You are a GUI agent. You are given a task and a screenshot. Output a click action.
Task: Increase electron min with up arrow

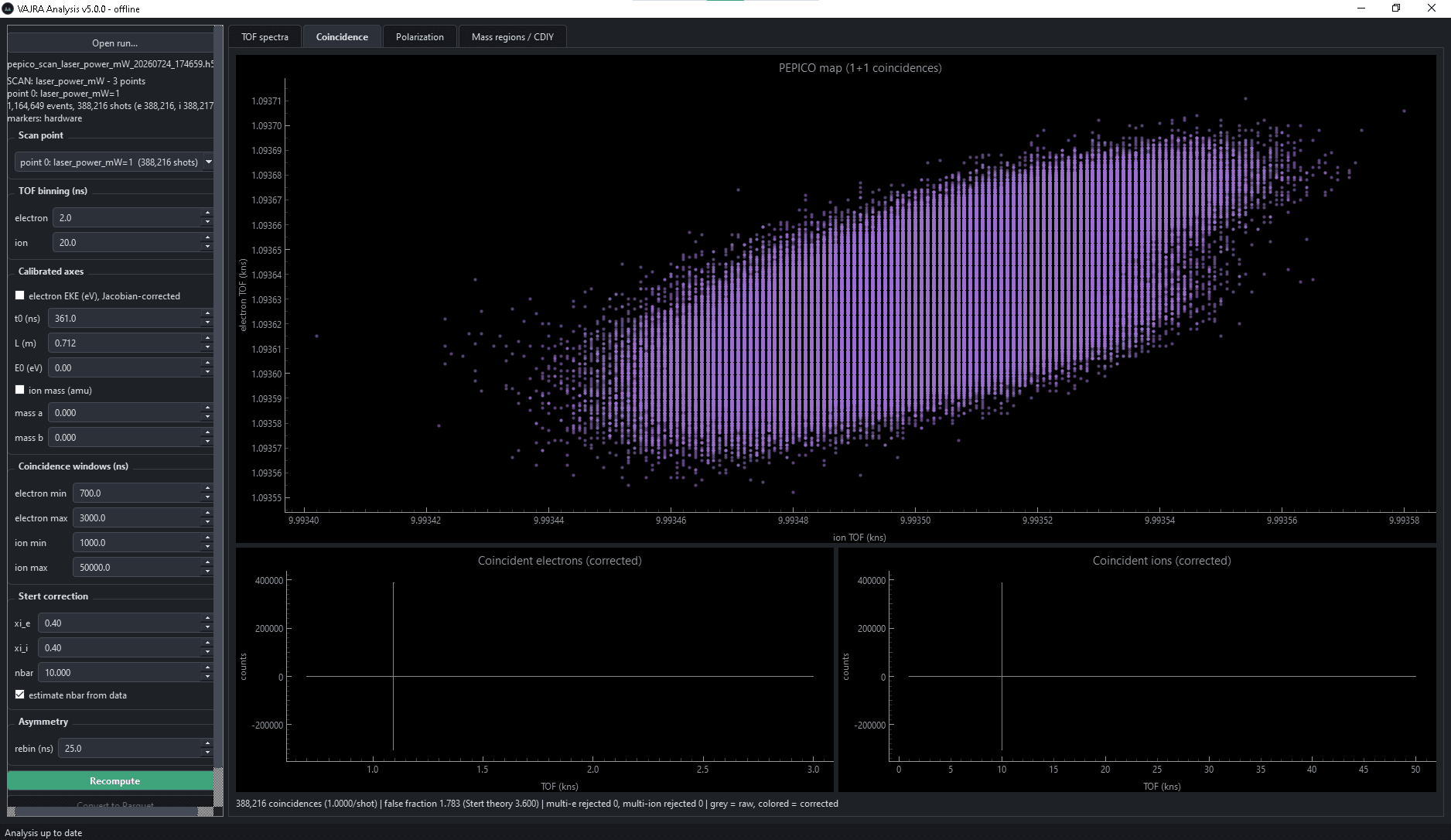[207, 489]
